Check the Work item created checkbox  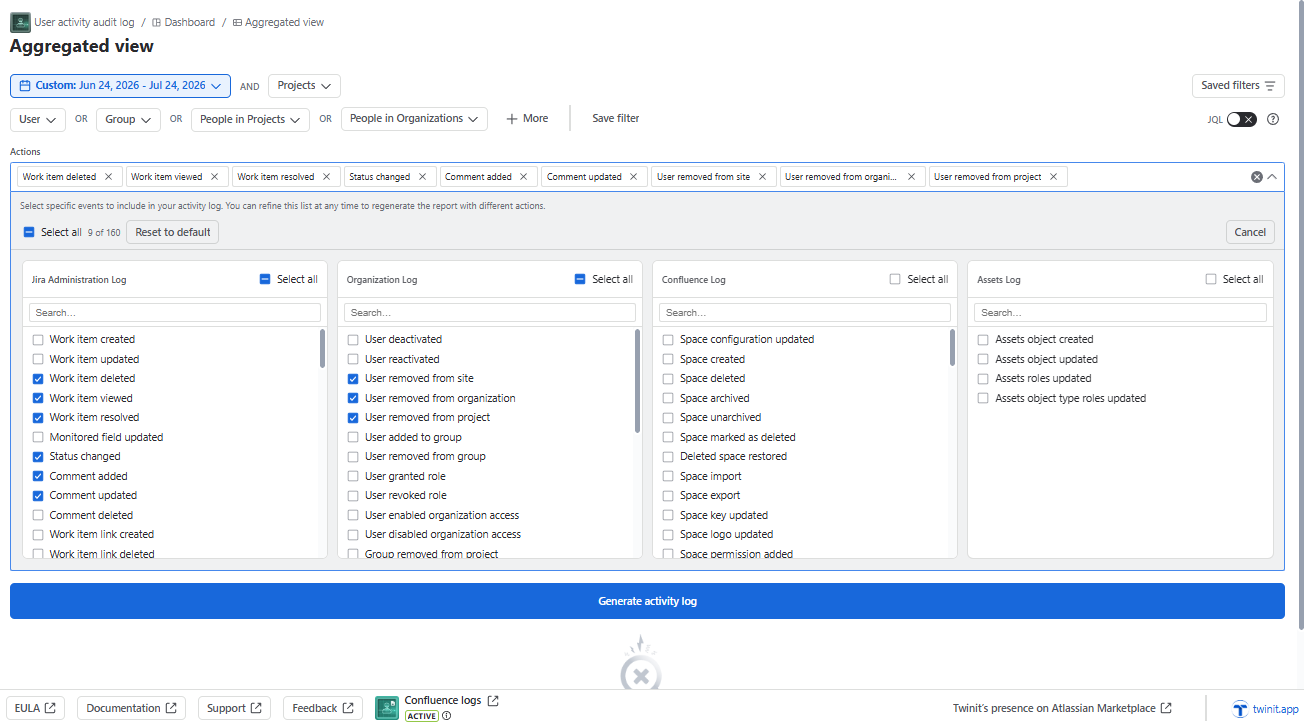[x=38, y=340]
